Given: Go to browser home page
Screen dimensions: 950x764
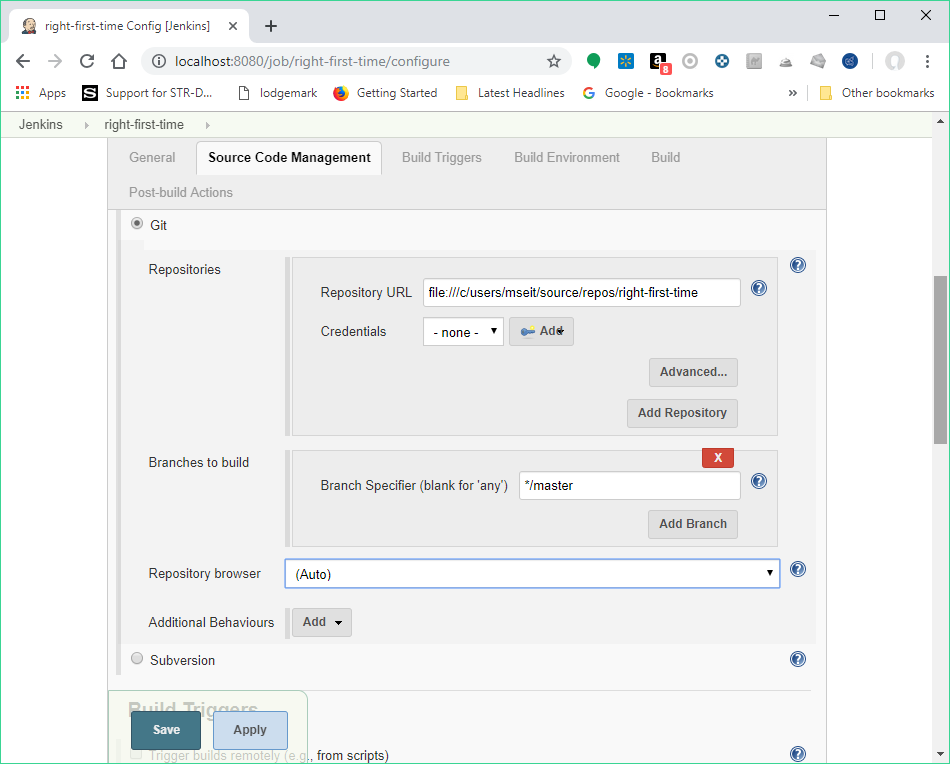Looking at the screenshot, I should (119, 61).
